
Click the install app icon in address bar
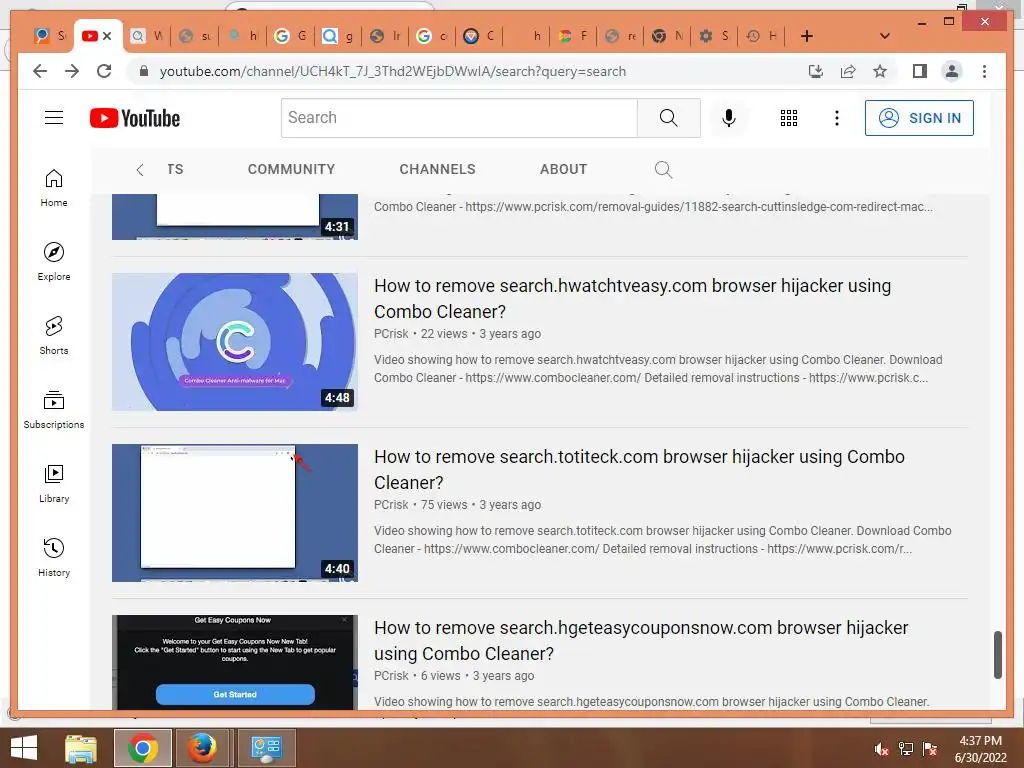click(x=816, y=71)
